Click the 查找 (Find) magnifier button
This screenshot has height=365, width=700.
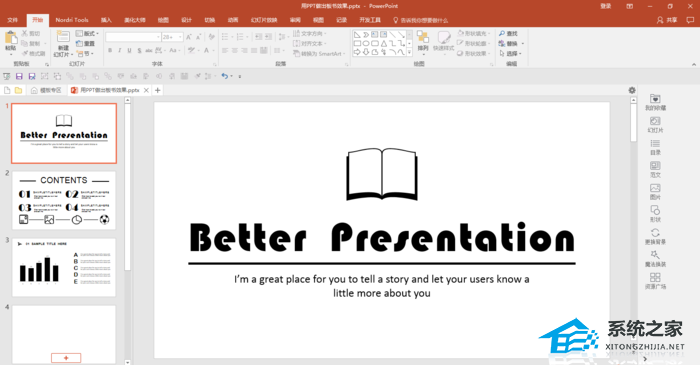tap(508, 33)
